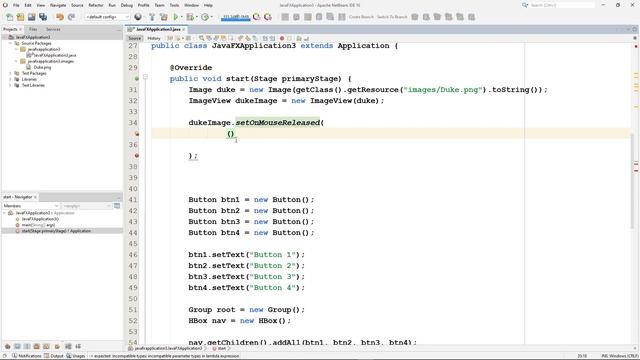Collapse the start method code fold
Image resolution: width=640 pixels, height=360 pixels.
coord(145,77)
